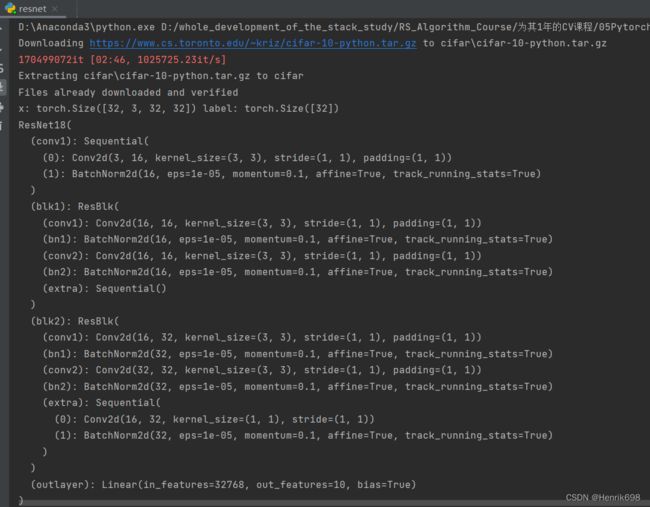Click the ResNet18( output line

click(x=45, y=125)
